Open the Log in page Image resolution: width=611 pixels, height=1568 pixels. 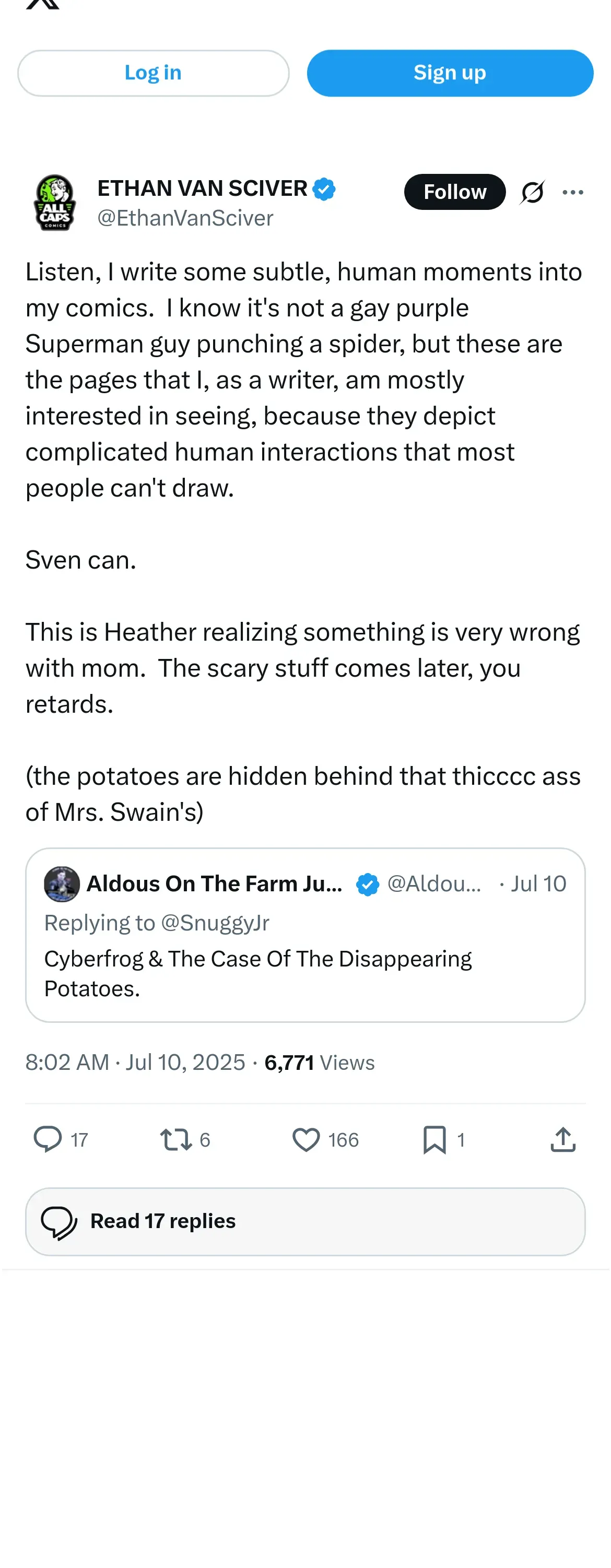coord(154,73)
